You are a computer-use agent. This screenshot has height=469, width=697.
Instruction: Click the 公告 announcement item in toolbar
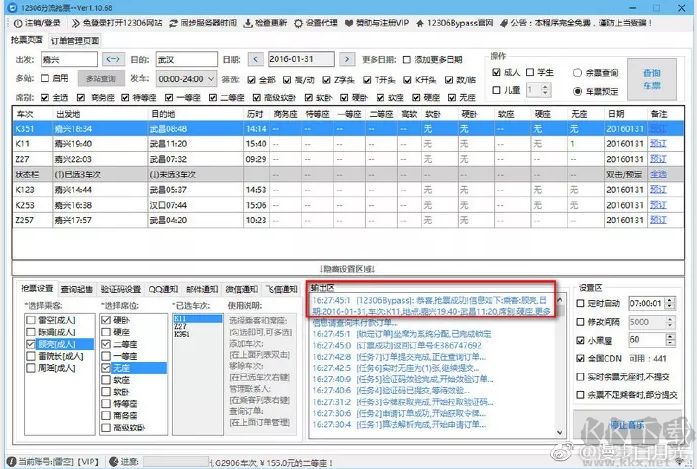[x=576, y=23]
